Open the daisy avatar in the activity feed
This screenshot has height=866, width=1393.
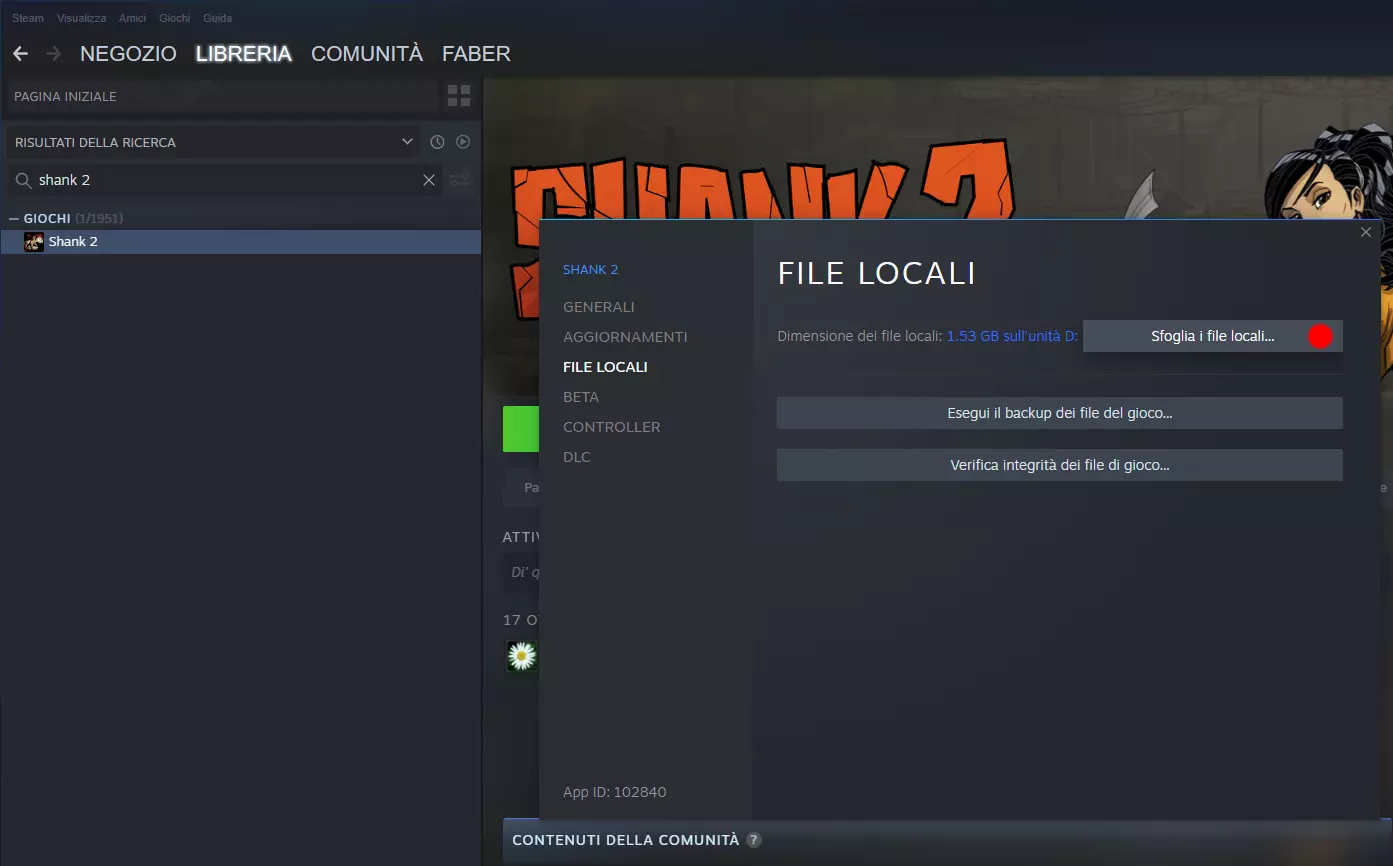[x=522, y=656]
